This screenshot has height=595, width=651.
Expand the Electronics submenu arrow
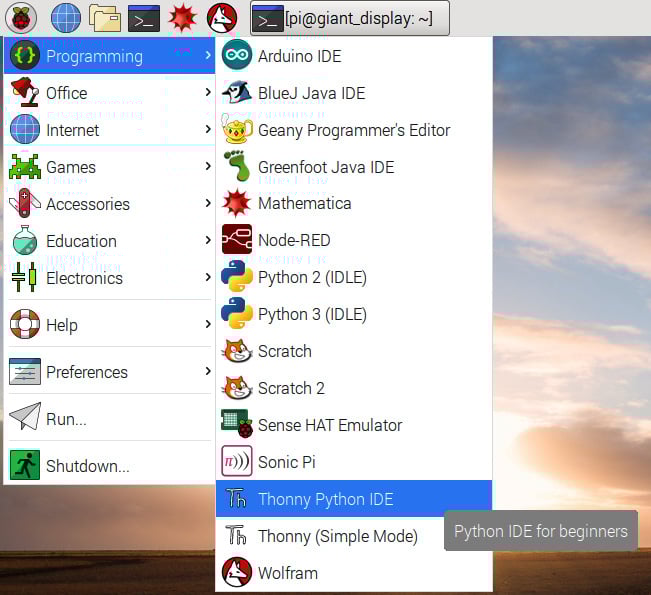[x=208, y=277]
